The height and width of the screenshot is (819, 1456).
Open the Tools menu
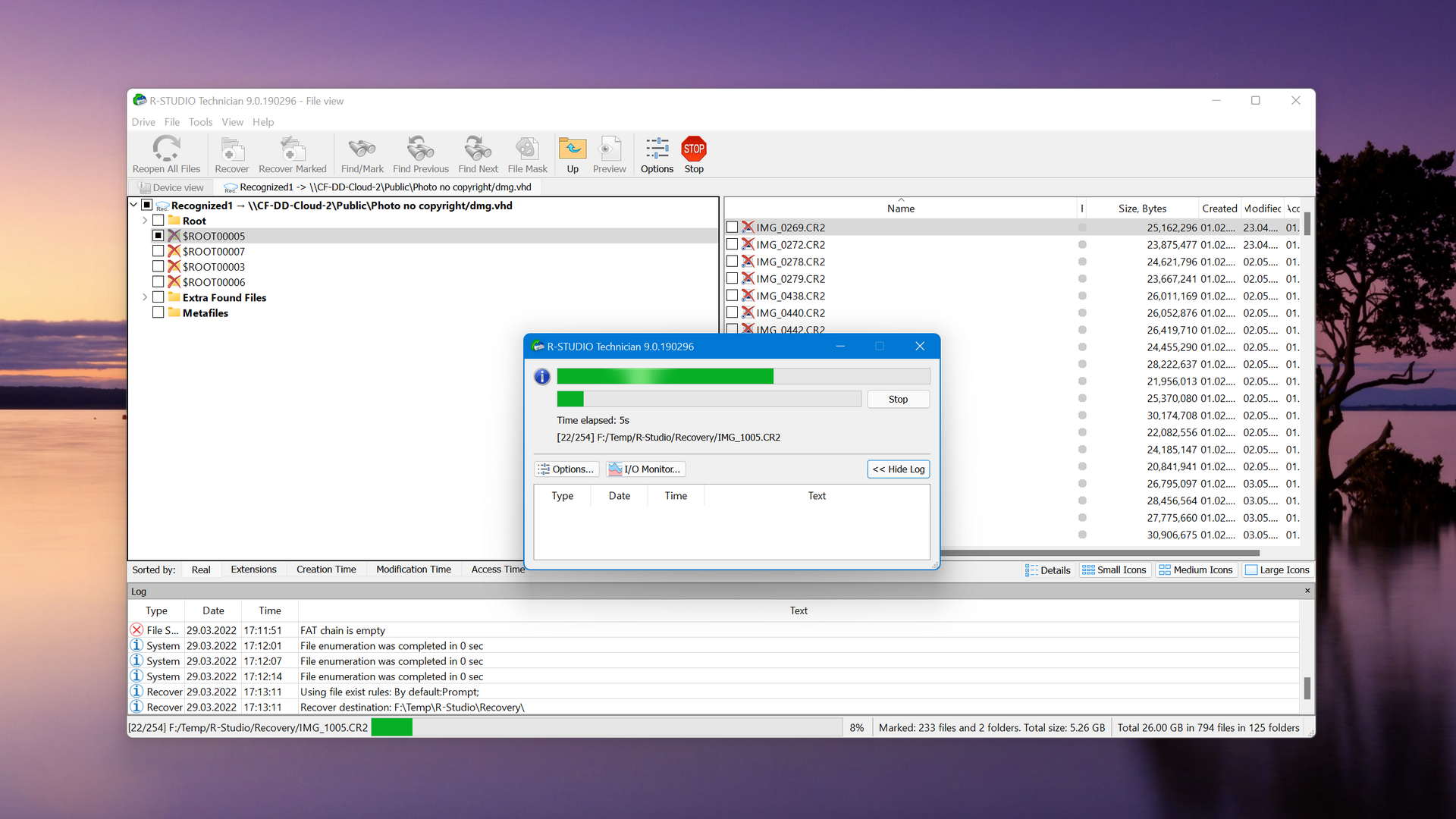(200, 122)
